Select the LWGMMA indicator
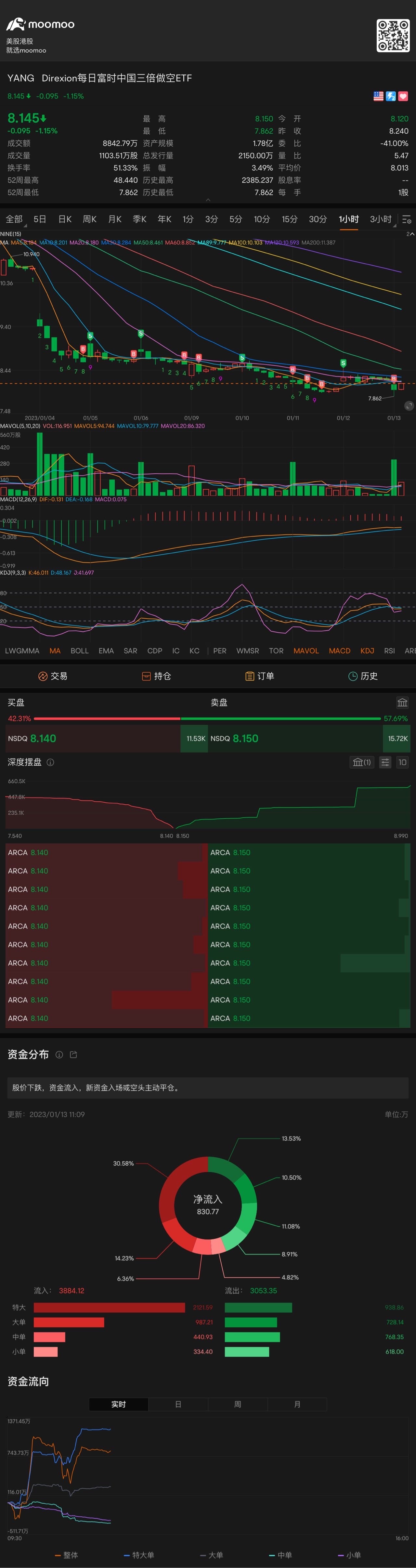Image resolution: width=416 pixels, height=1568 pixels. tap(22, 651)
